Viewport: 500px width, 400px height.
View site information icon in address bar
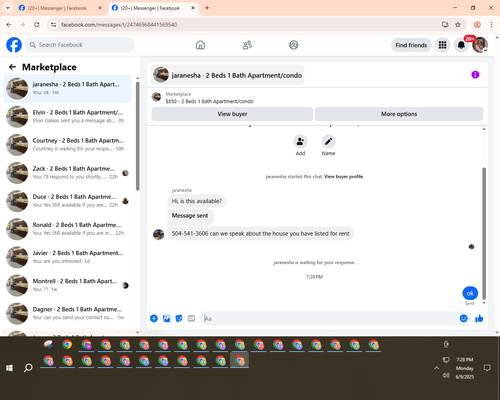[53, 24]
